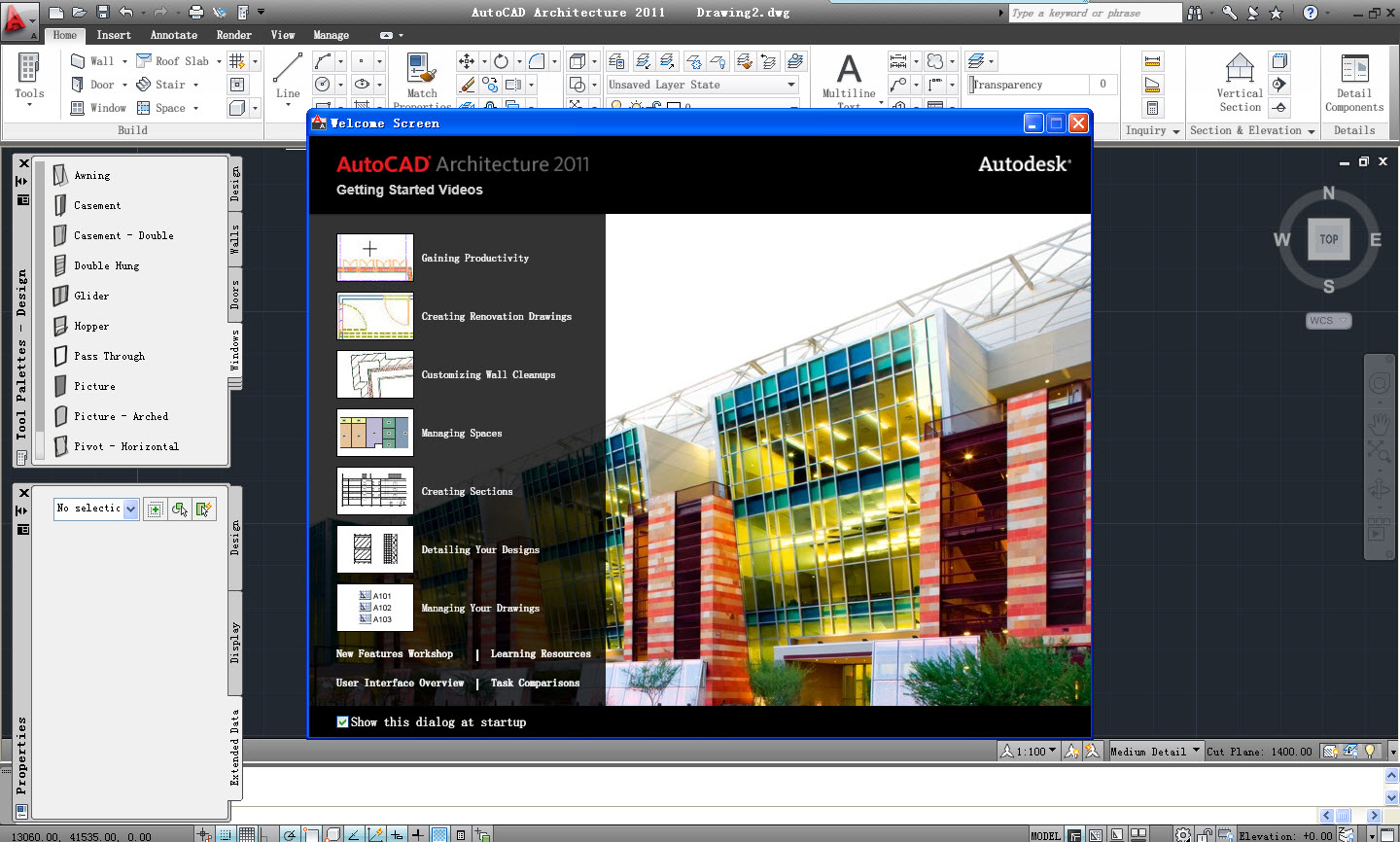The width and height of the screenshot is (1400, 842).
Task: Toggle auto-hide on Tool Palettes panel
Action: click(22, 181)
